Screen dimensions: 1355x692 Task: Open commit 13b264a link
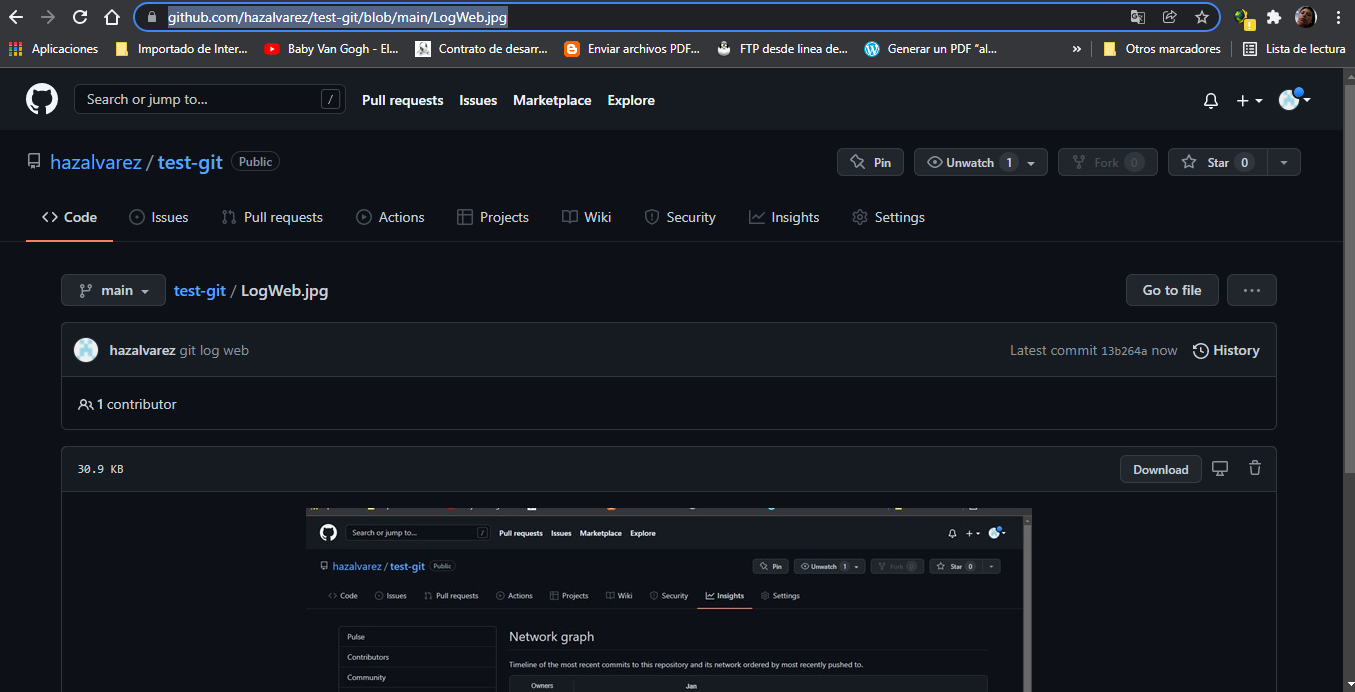[x=1124, y=351]
